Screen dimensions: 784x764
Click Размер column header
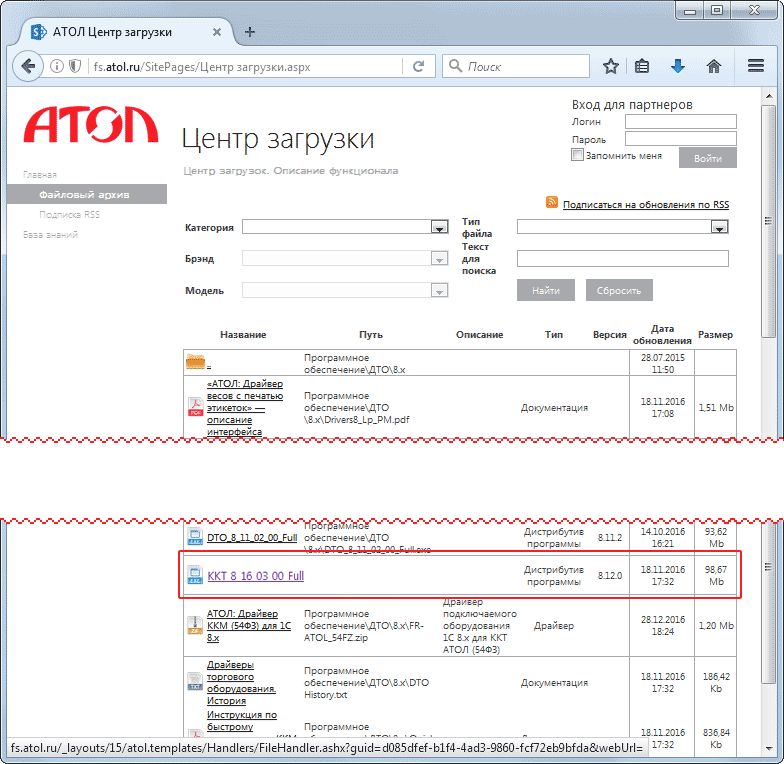pos(715,334)
